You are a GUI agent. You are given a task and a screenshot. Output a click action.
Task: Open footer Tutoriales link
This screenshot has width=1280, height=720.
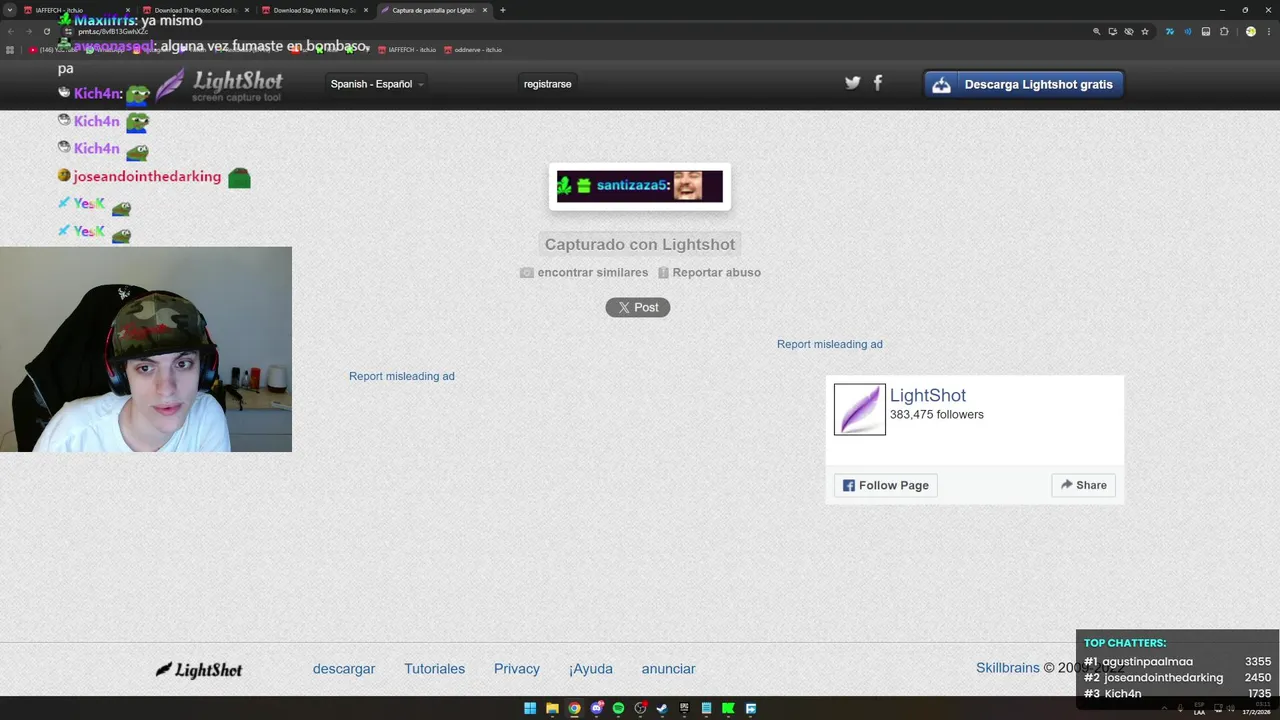pyautogui.click(x=435, y=669)
